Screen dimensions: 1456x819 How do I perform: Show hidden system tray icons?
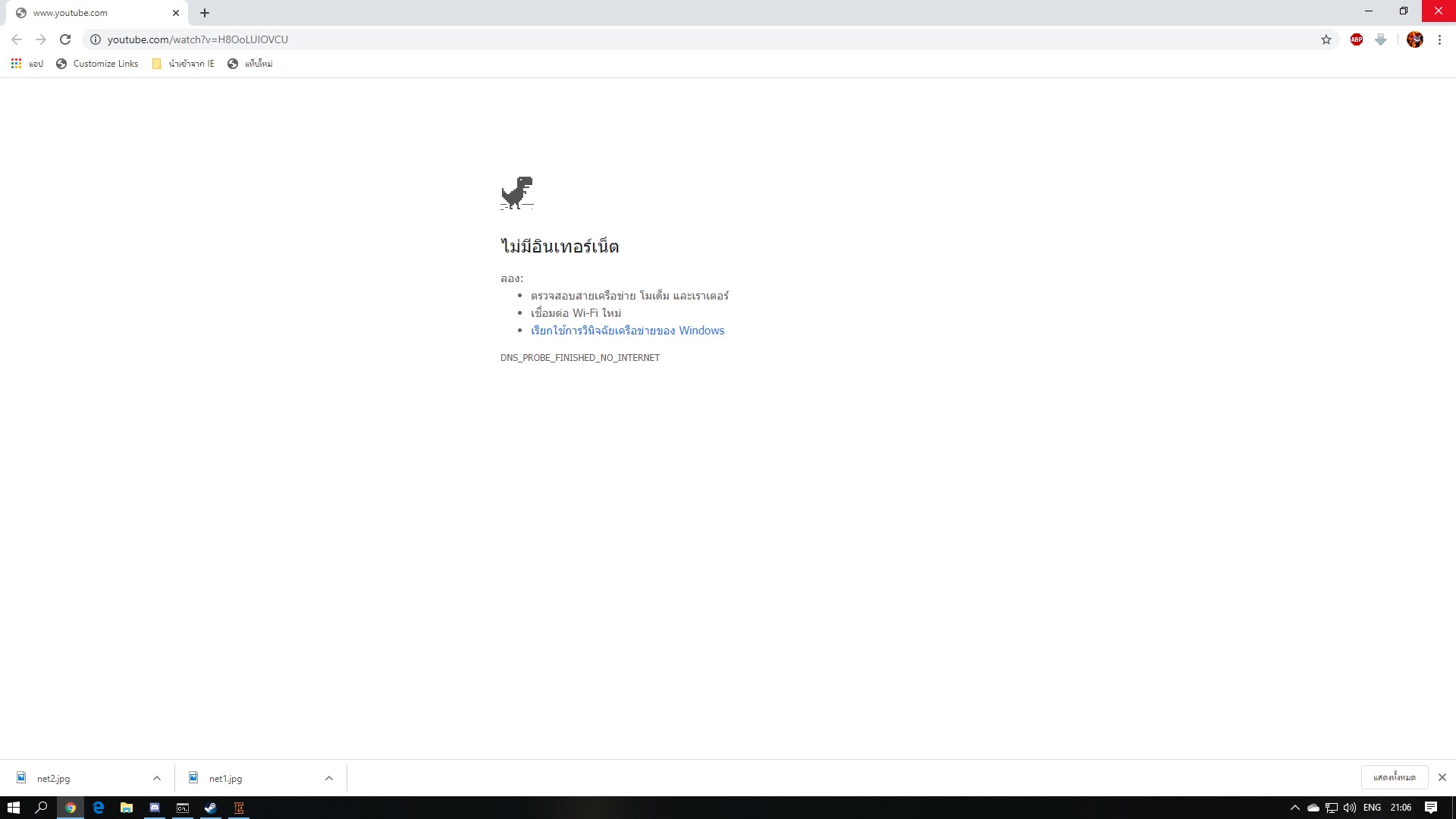pos(1295,808)
